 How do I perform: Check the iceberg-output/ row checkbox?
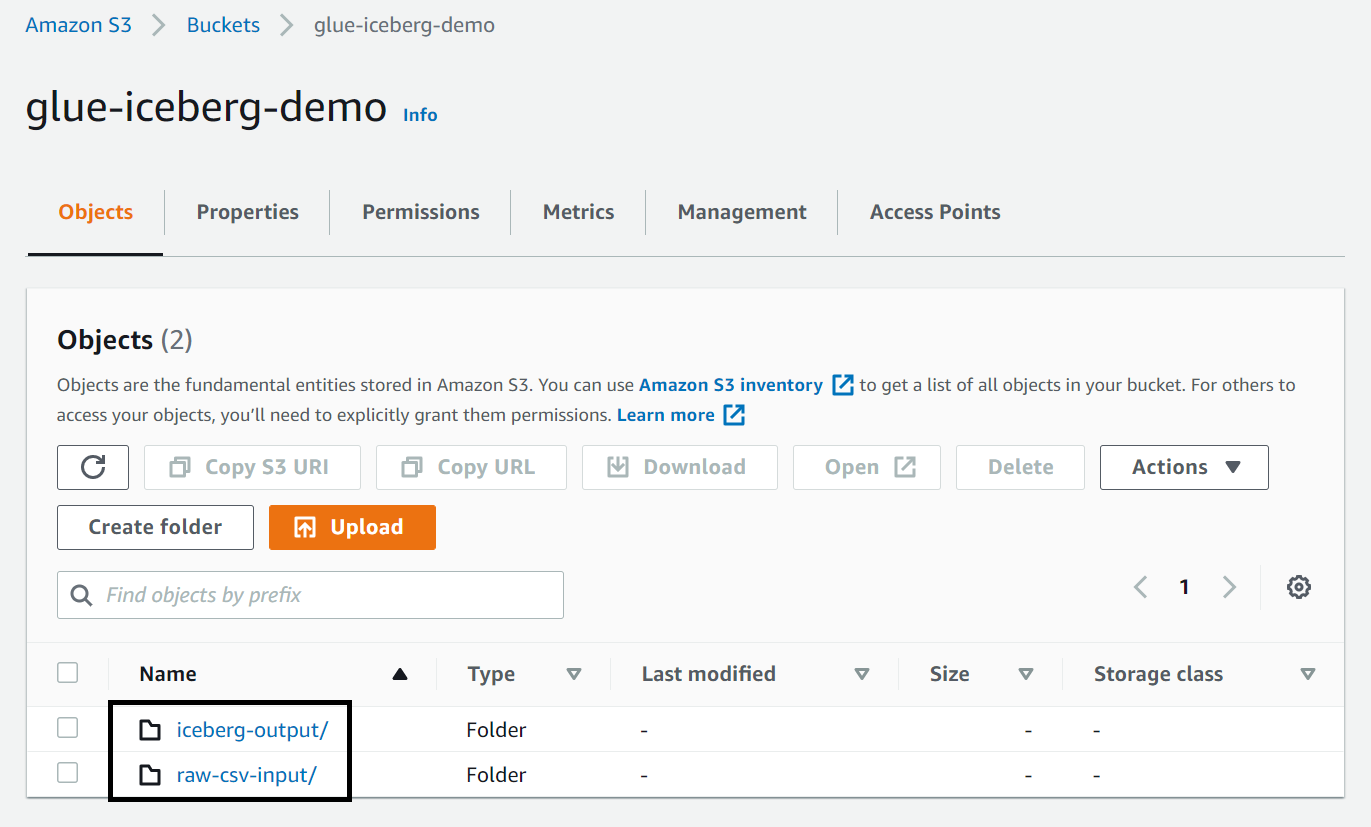click(x=68, y=729)
